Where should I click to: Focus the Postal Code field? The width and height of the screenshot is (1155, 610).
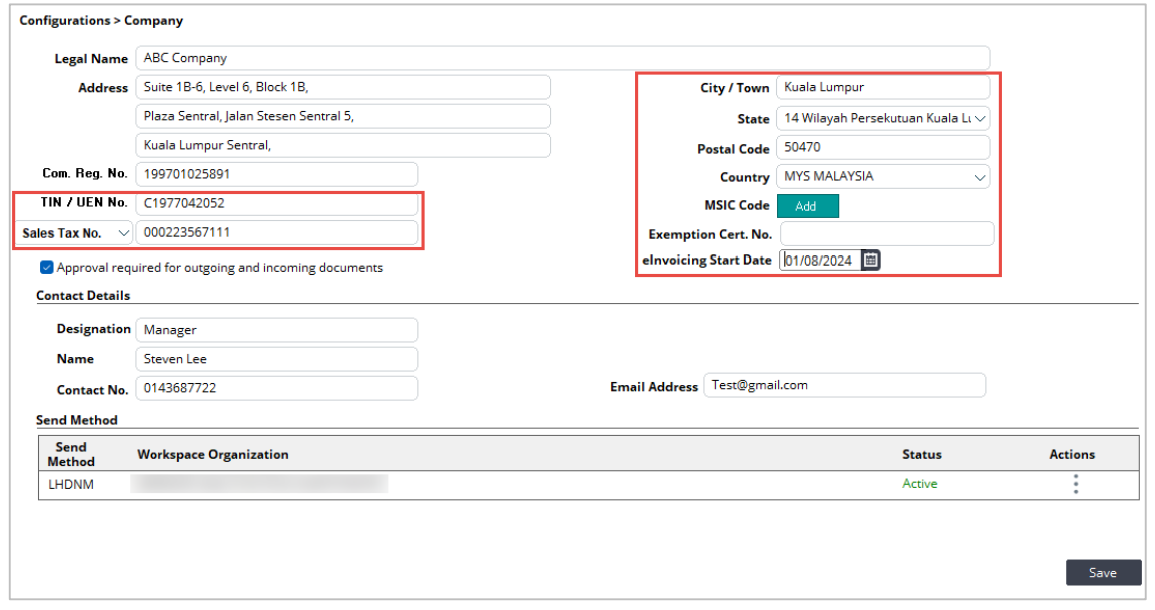click(x=882, y=148)
